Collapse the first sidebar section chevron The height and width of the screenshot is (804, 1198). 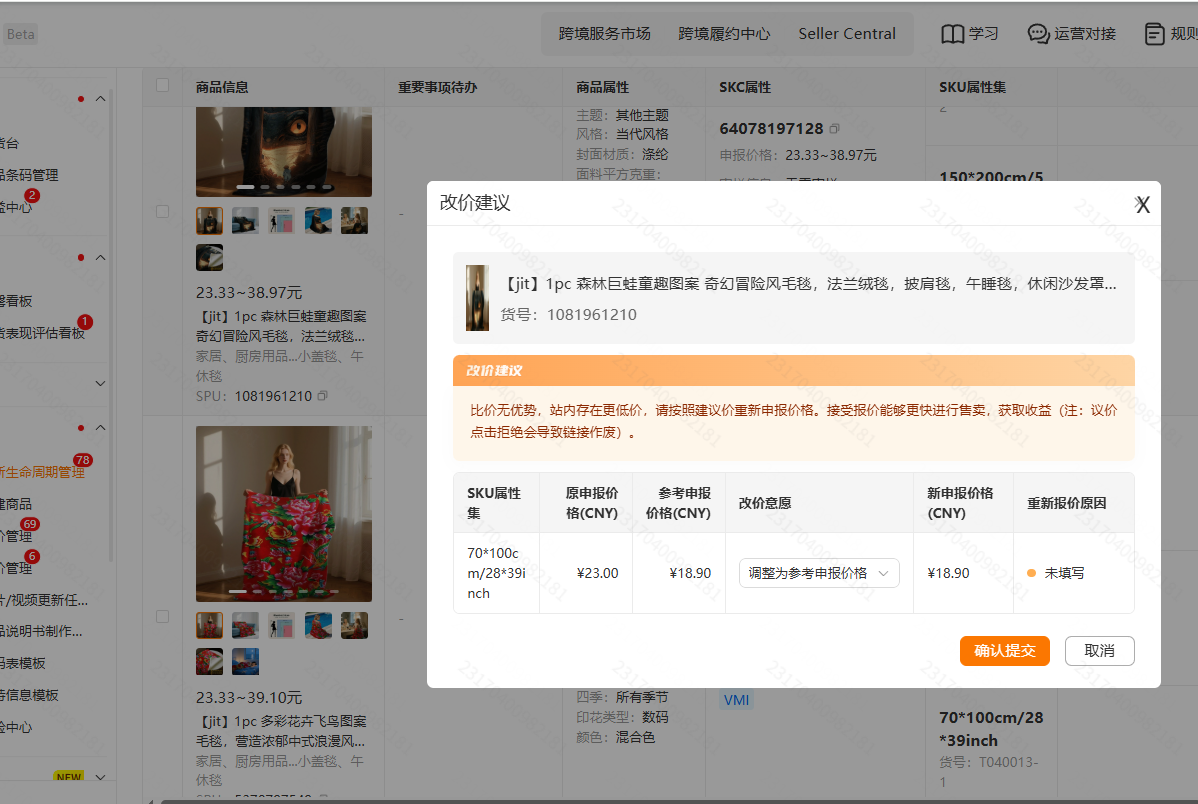click(100, 99)
